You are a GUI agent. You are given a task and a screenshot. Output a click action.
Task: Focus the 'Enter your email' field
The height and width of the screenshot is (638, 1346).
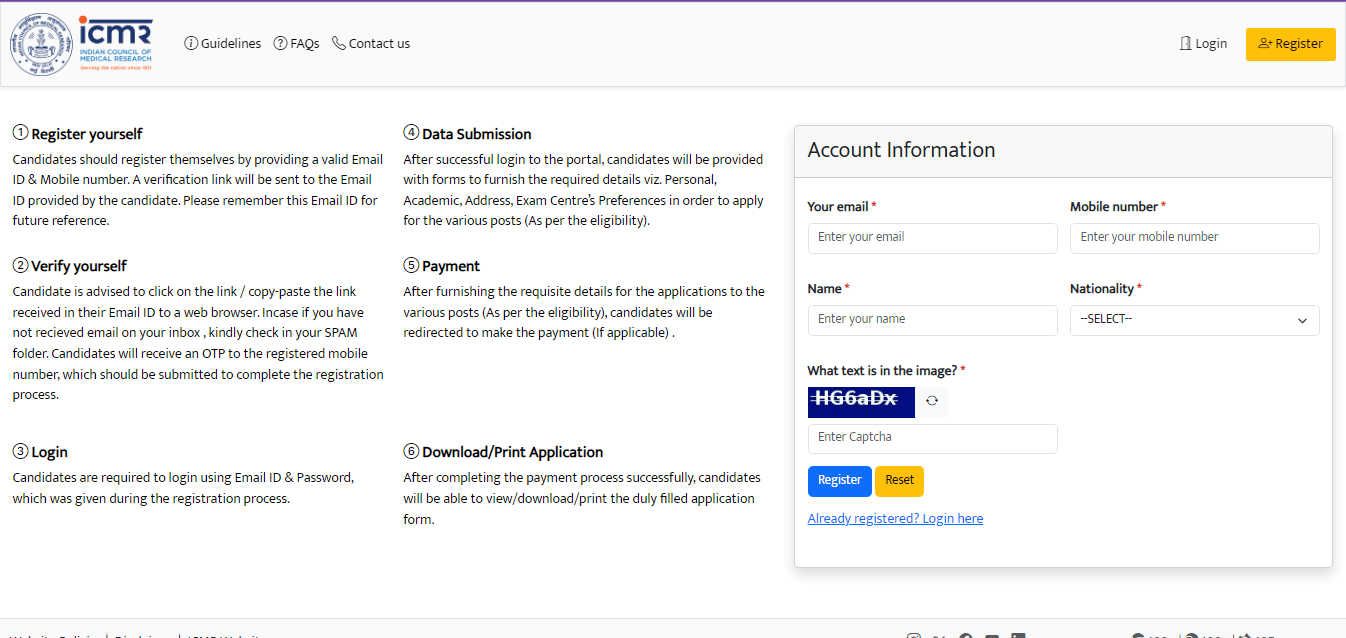pos(932,238)
